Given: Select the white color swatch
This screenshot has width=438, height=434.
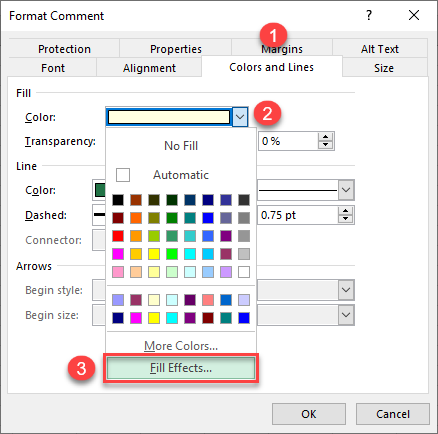Looking at the screenshot, I should point(244,272).
